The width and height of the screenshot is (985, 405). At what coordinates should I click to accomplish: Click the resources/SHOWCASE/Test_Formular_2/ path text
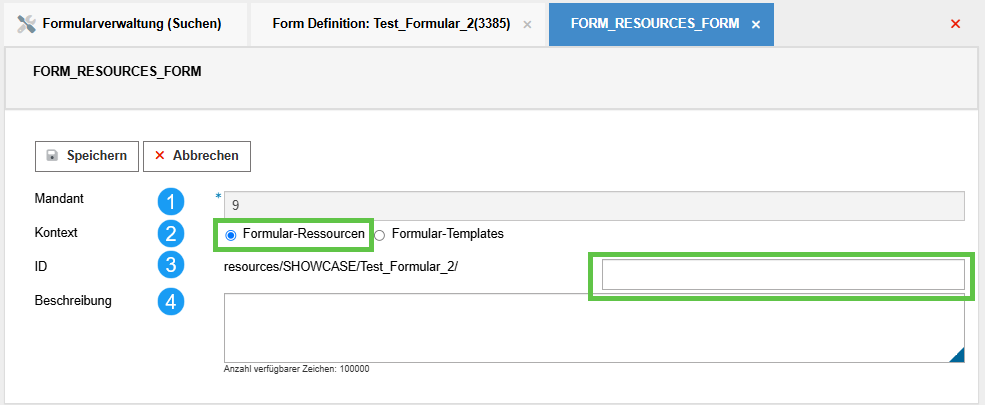click(341, 267)
